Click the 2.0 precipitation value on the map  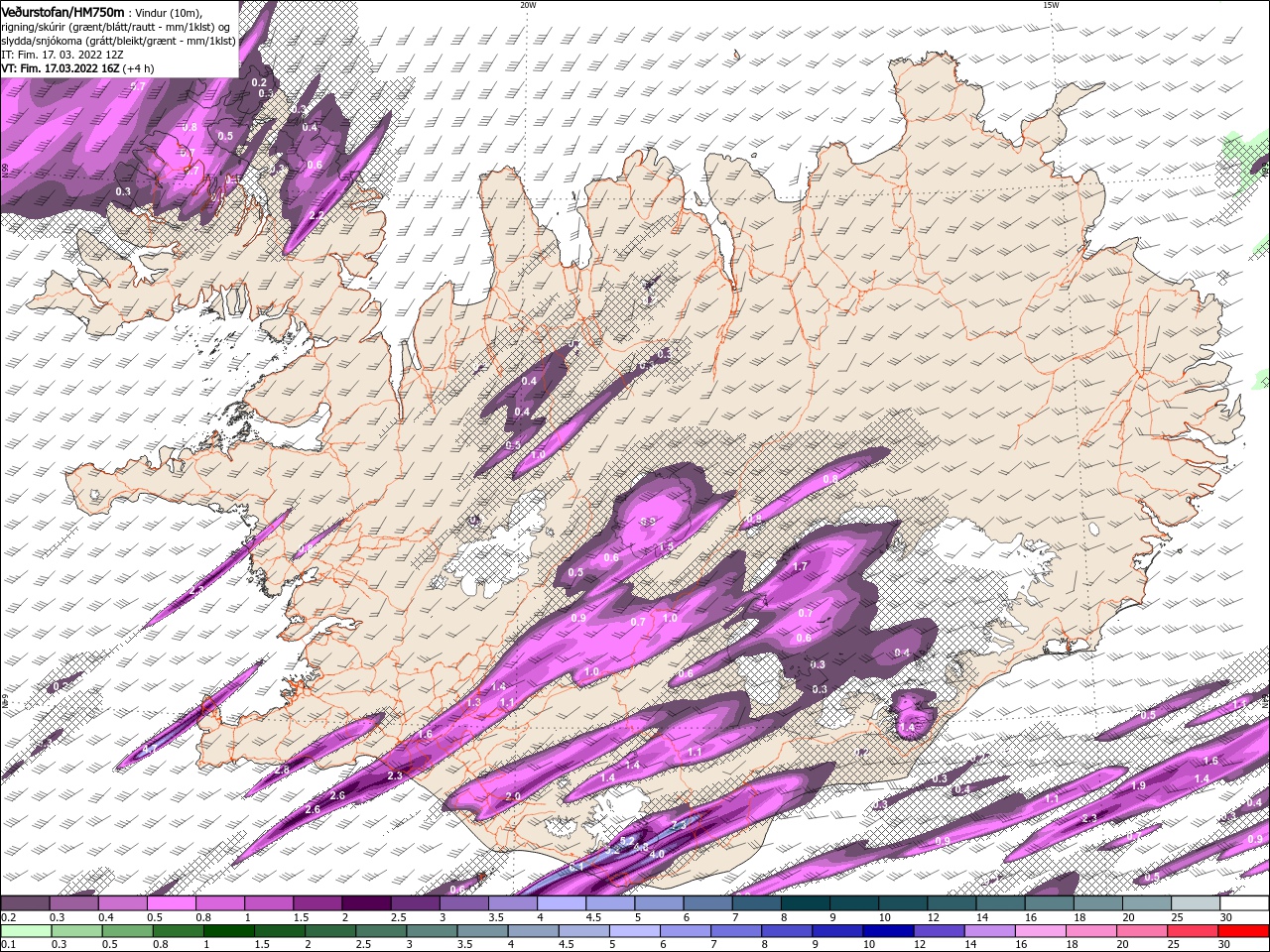[513, 797]
